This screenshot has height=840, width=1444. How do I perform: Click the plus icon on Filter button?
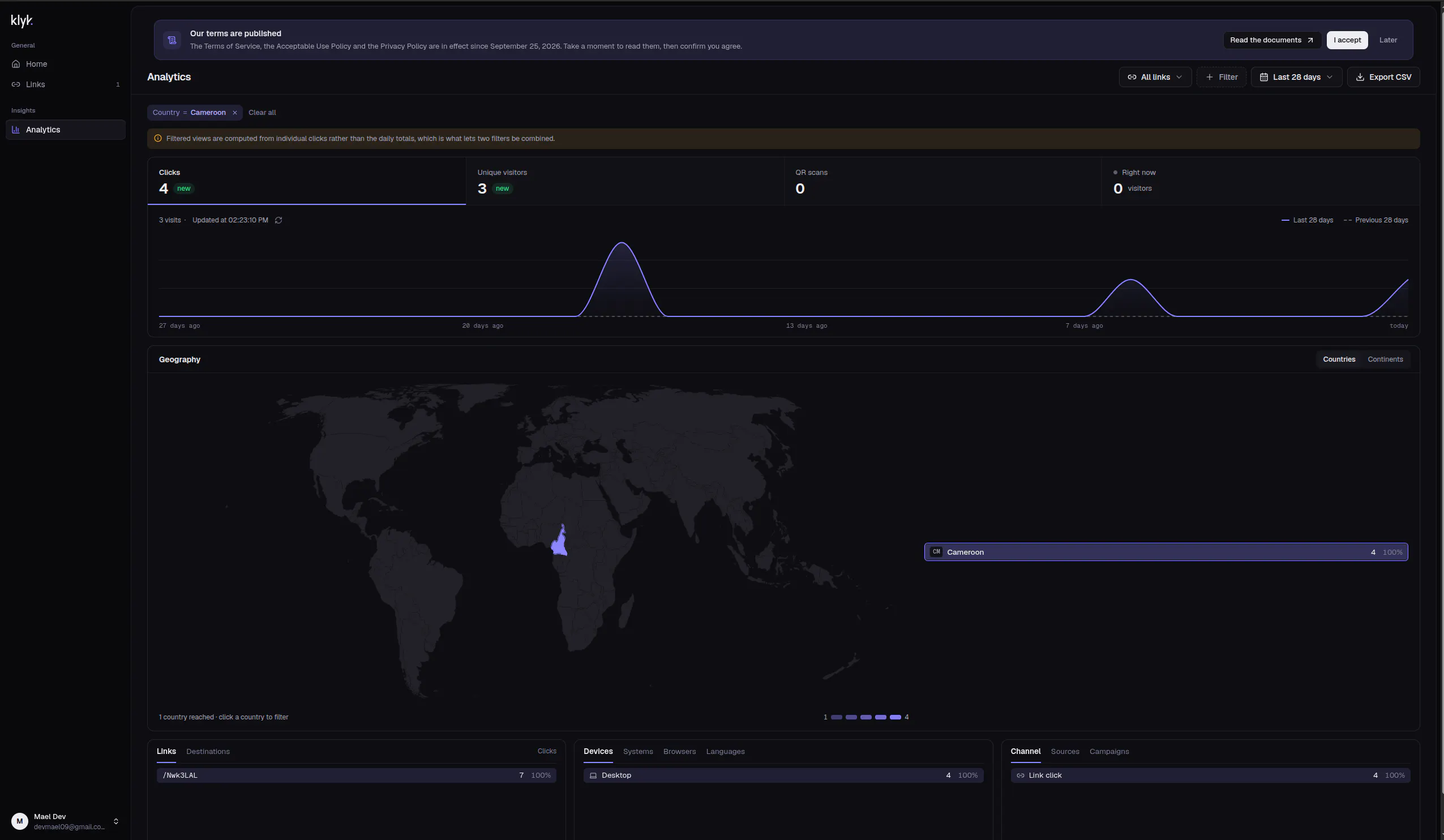[x=1210, y=77]
